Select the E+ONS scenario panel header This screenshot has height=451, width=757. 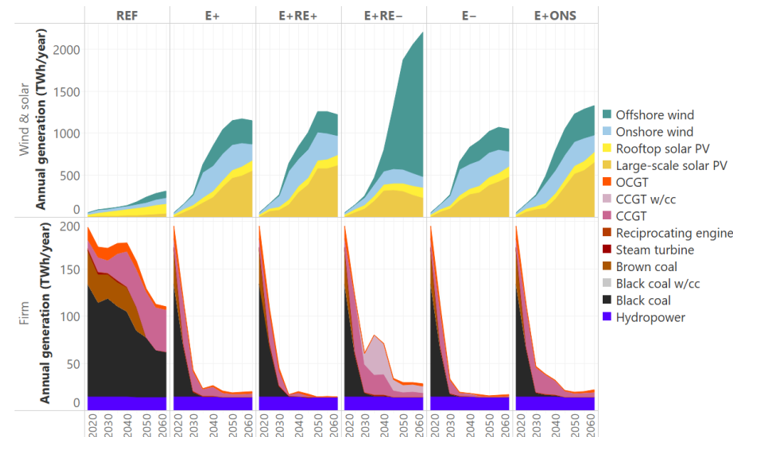click(553, 13)
